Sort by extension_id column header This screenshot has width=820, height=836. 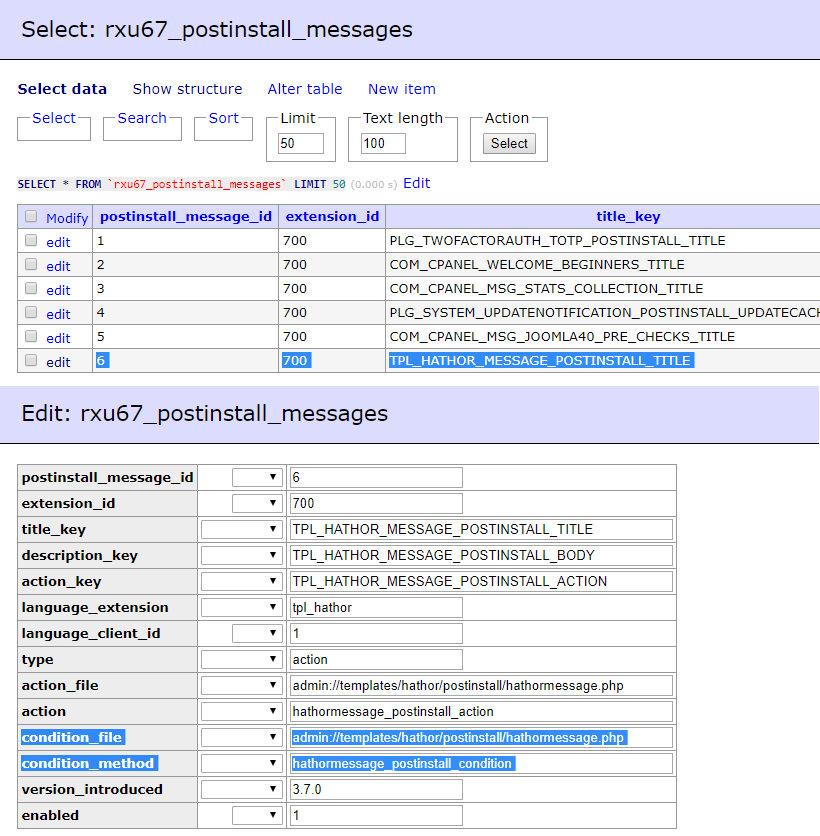[332, 216]
